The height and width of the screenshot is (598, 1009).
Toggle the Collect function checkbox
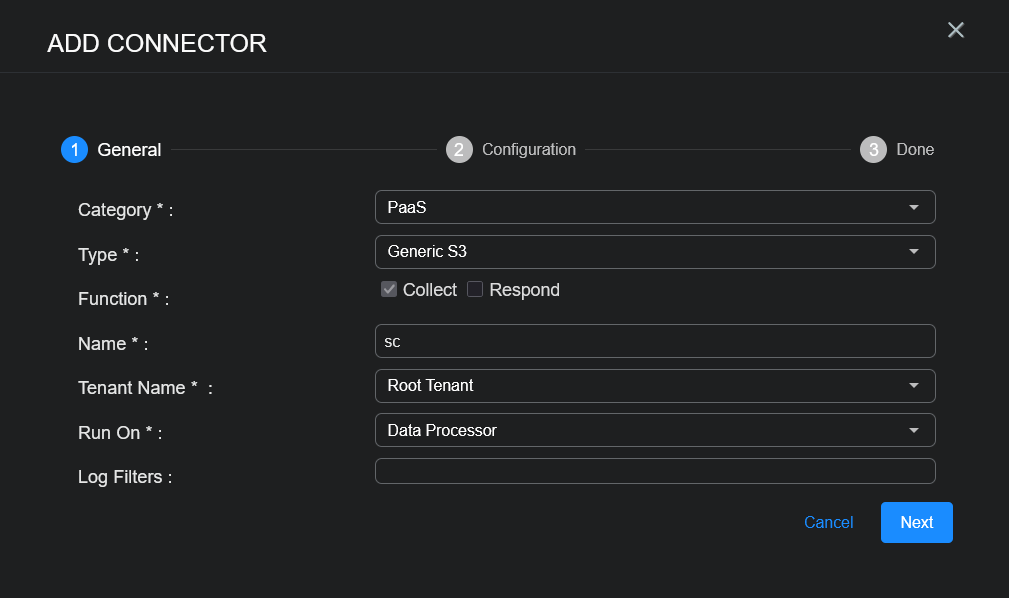pyautogui.click(x=390, y=290)
